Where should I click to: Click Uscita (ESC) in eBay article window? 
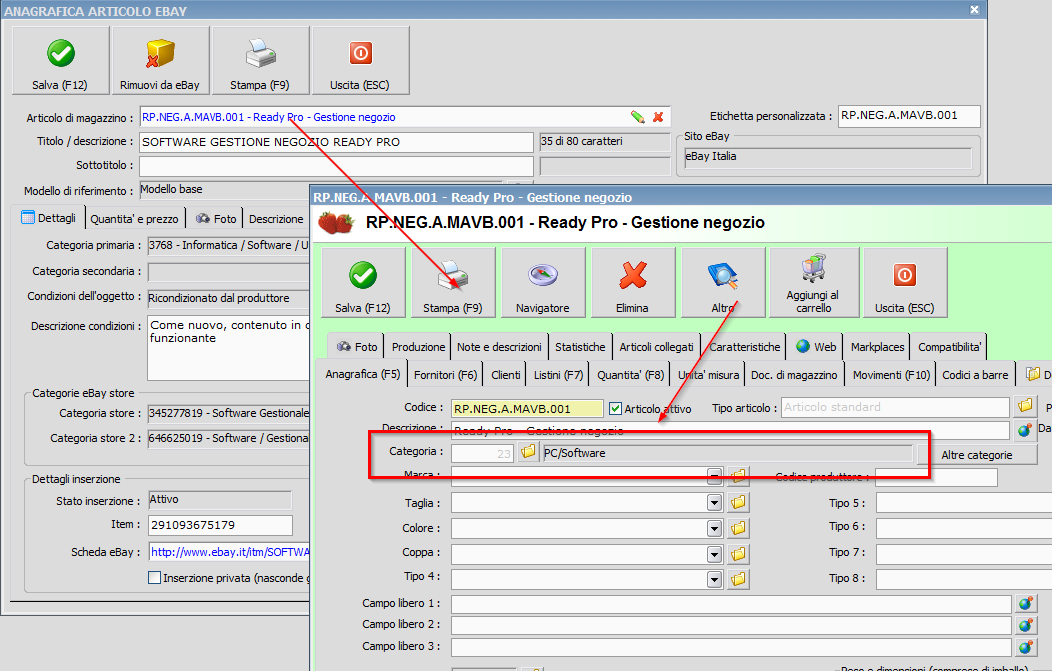360,60
